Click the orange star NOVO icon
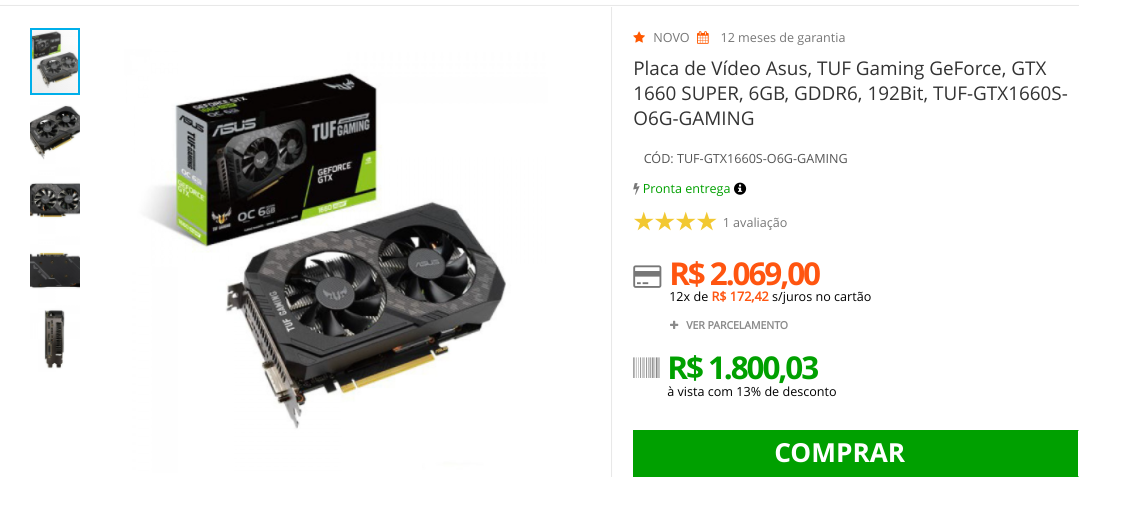The height and width of the screenshot is (522, 1137). (639, 37)
